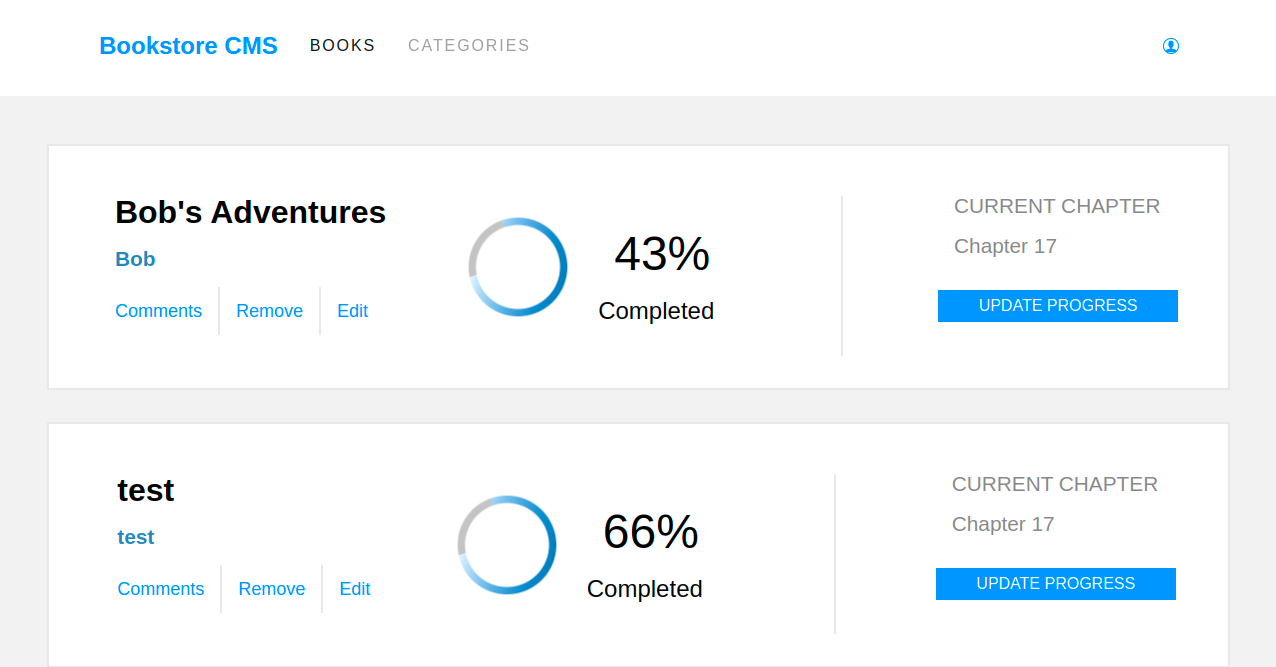Remove the book Bob's Adventures
Viewport: 1276px width, 667px height.
tap(269, 311)
